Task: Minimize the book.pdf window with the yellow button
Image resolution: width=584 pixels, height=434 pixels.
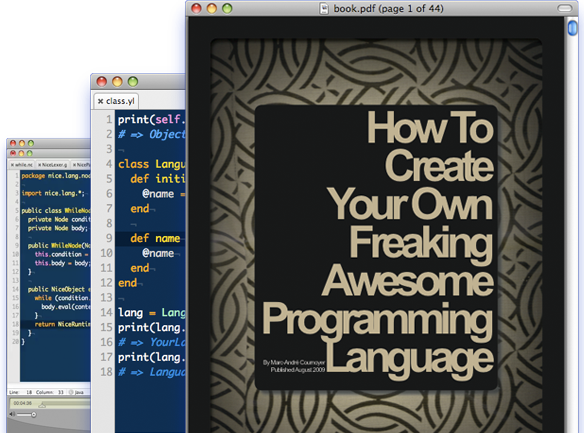Action: [x=212, y=8]
